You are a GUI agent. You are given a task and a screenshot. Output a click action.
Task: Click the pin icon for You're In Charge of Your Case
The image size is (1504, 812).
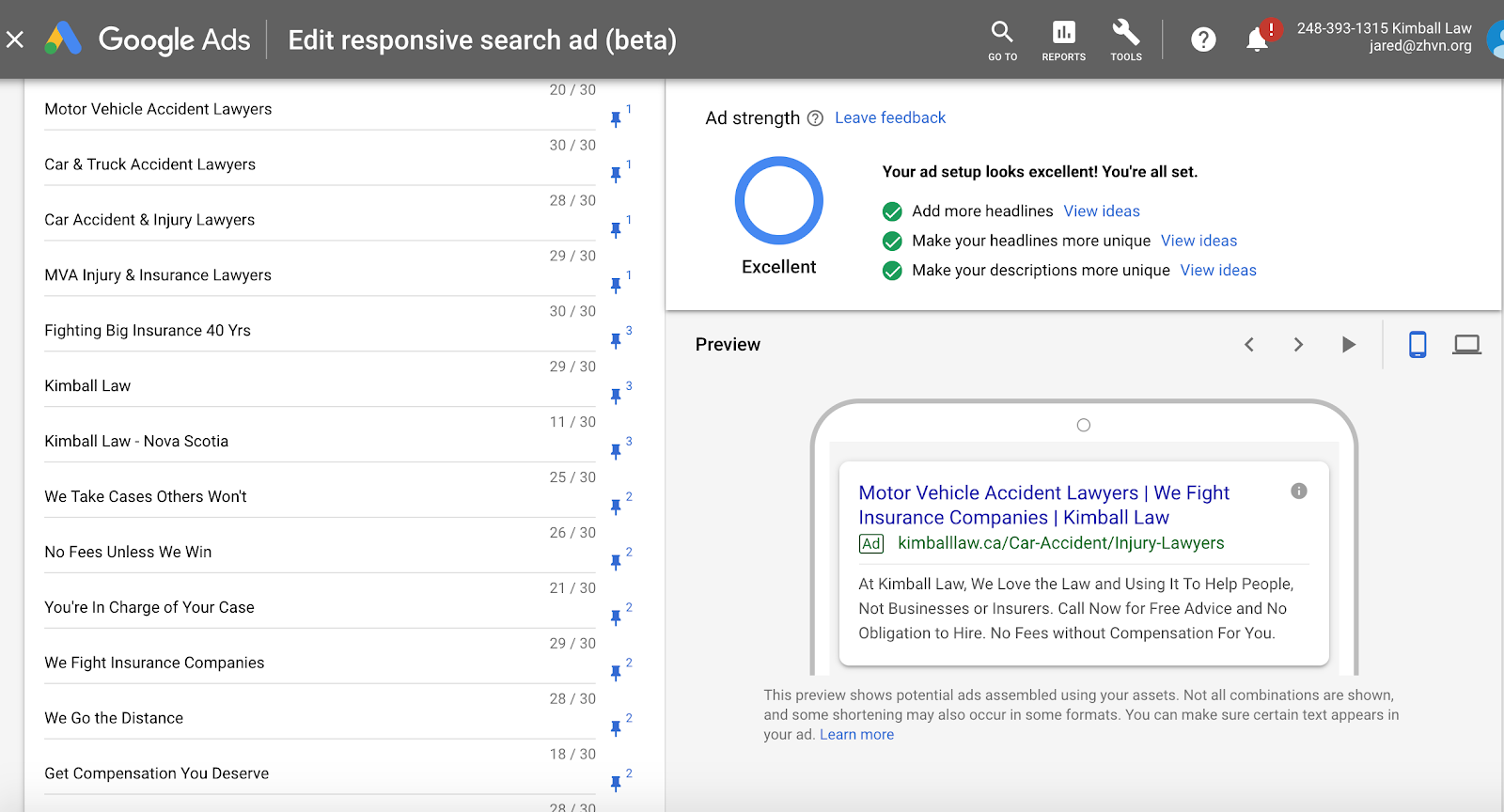pyautogui.click(x=616, y=618)
